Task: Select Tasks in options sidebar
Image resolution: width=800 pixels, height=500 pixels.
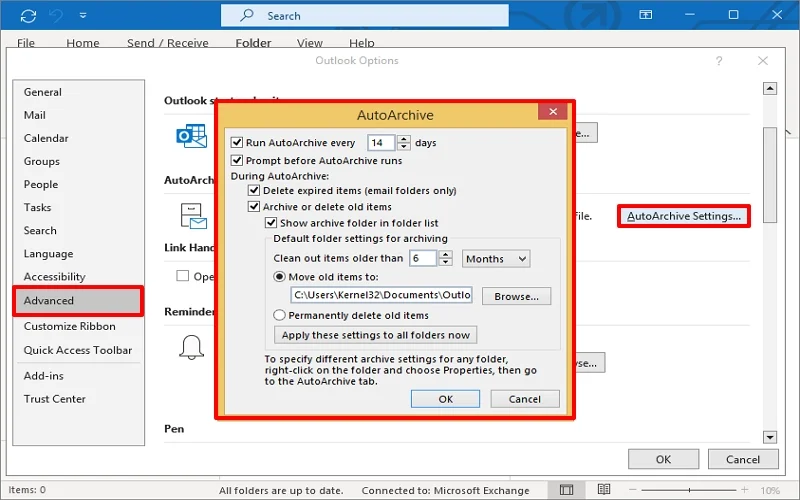Action: (78, 207)
